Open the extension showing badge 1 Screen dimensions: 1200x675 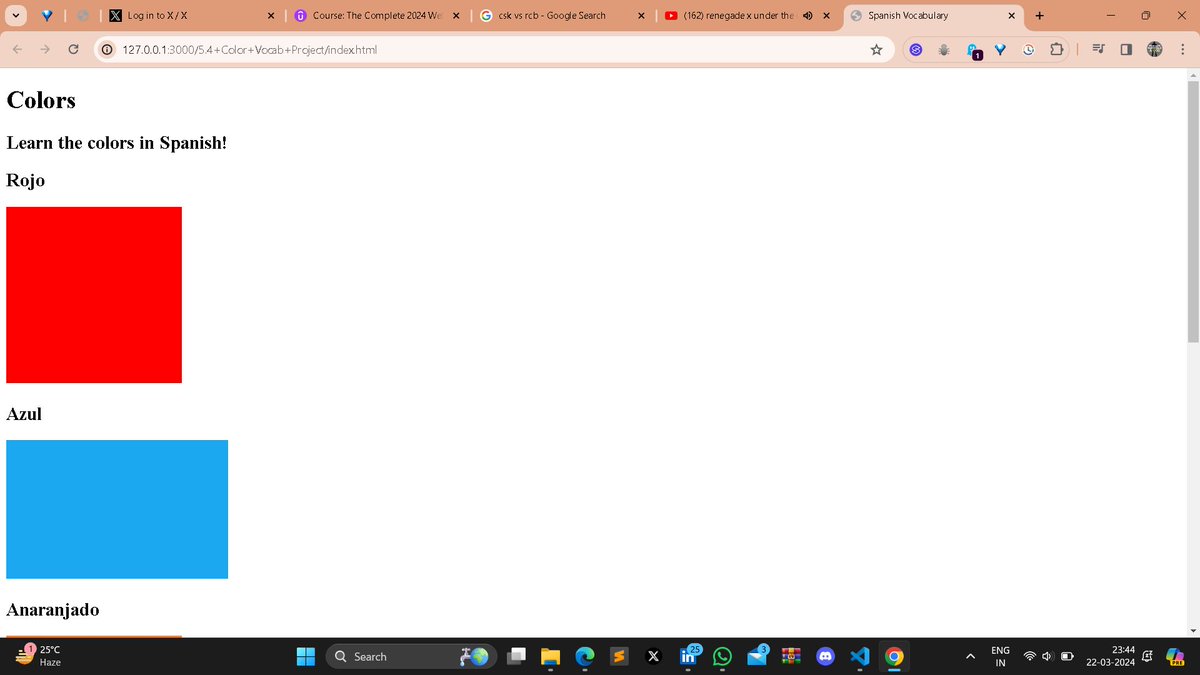pyautogui.click(x=973, y=51)
